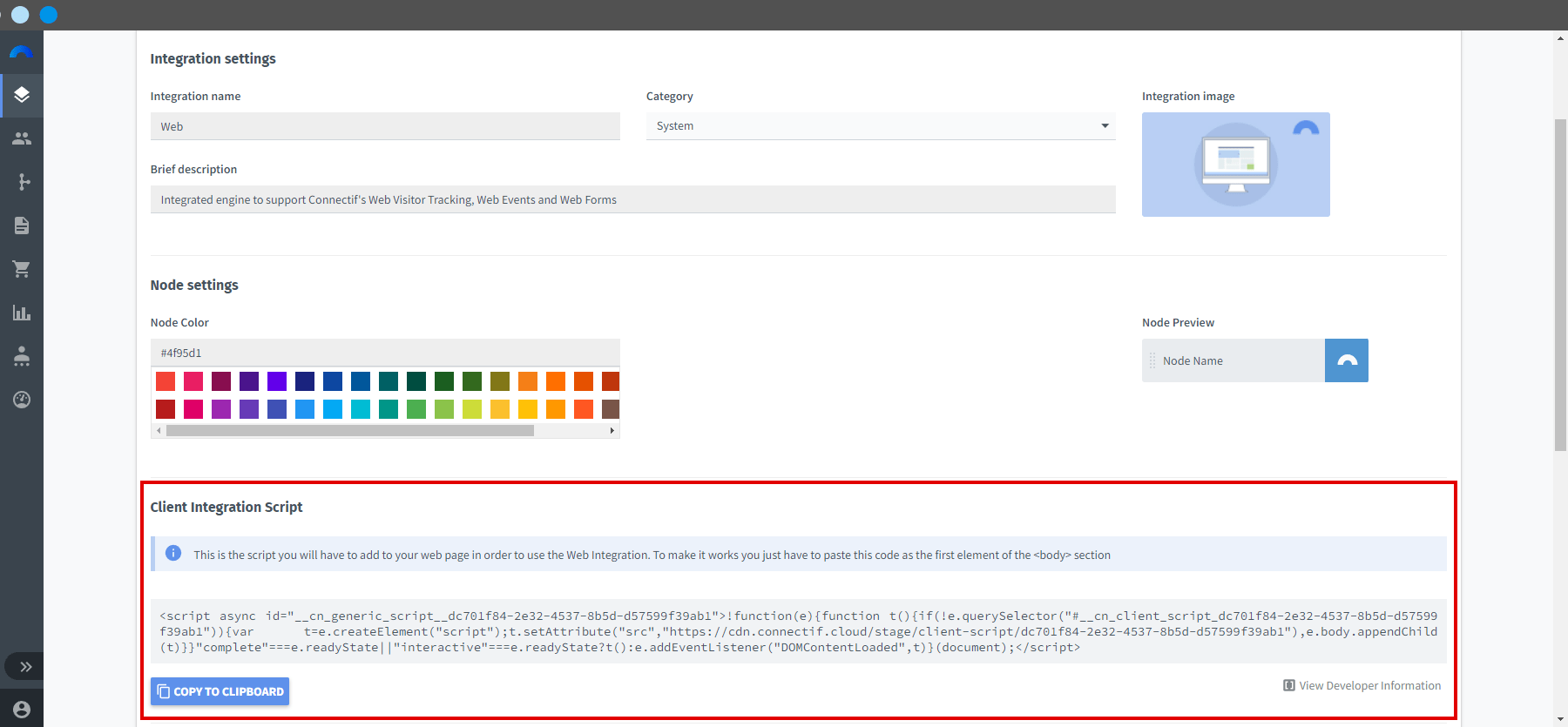The width and height of the screenshot is (1568, 727).
Task: Open the contacts people sidebar icon
Action: point(22,138)
